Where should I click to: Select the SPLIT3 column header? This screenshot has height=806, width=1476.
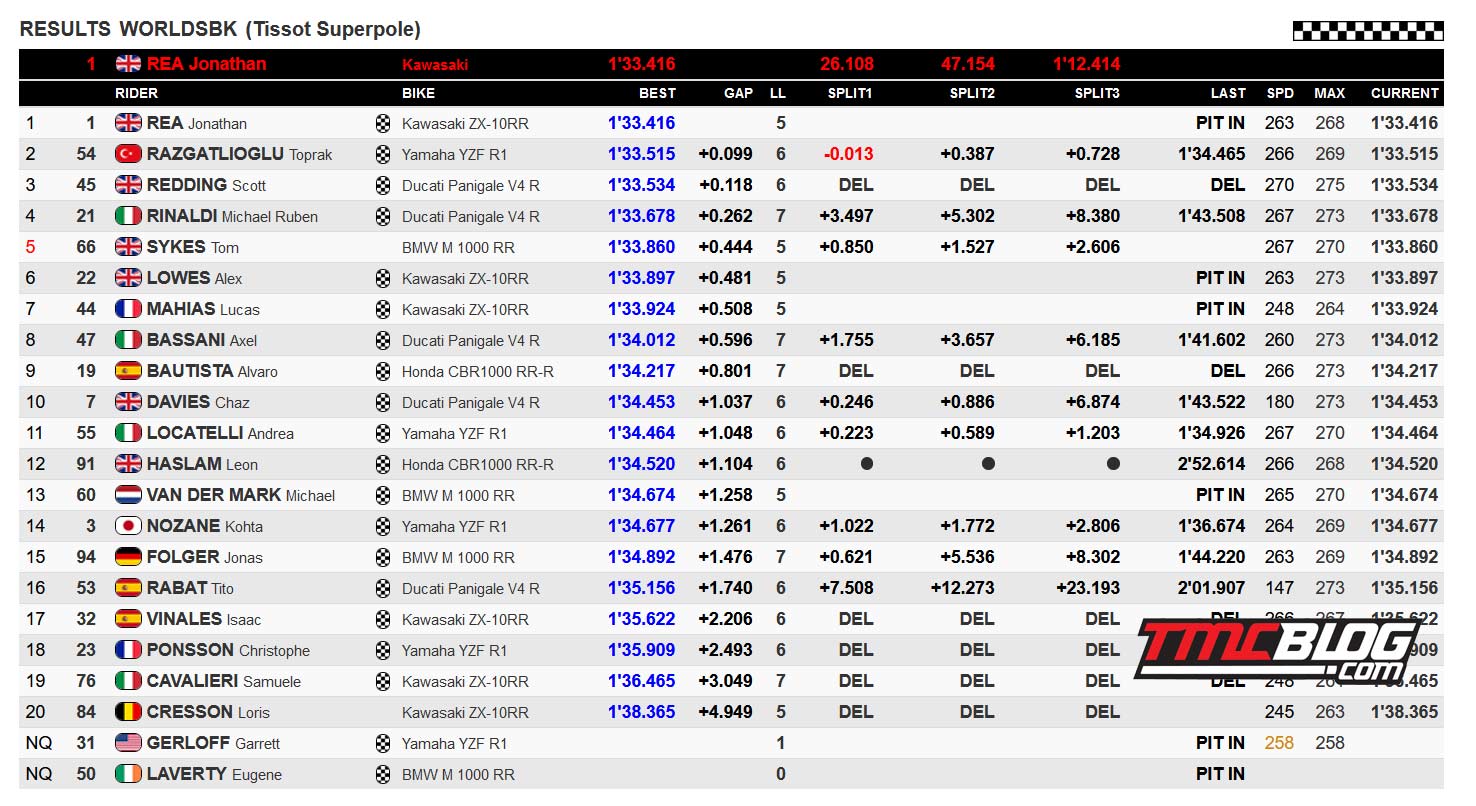(1097, 93)
